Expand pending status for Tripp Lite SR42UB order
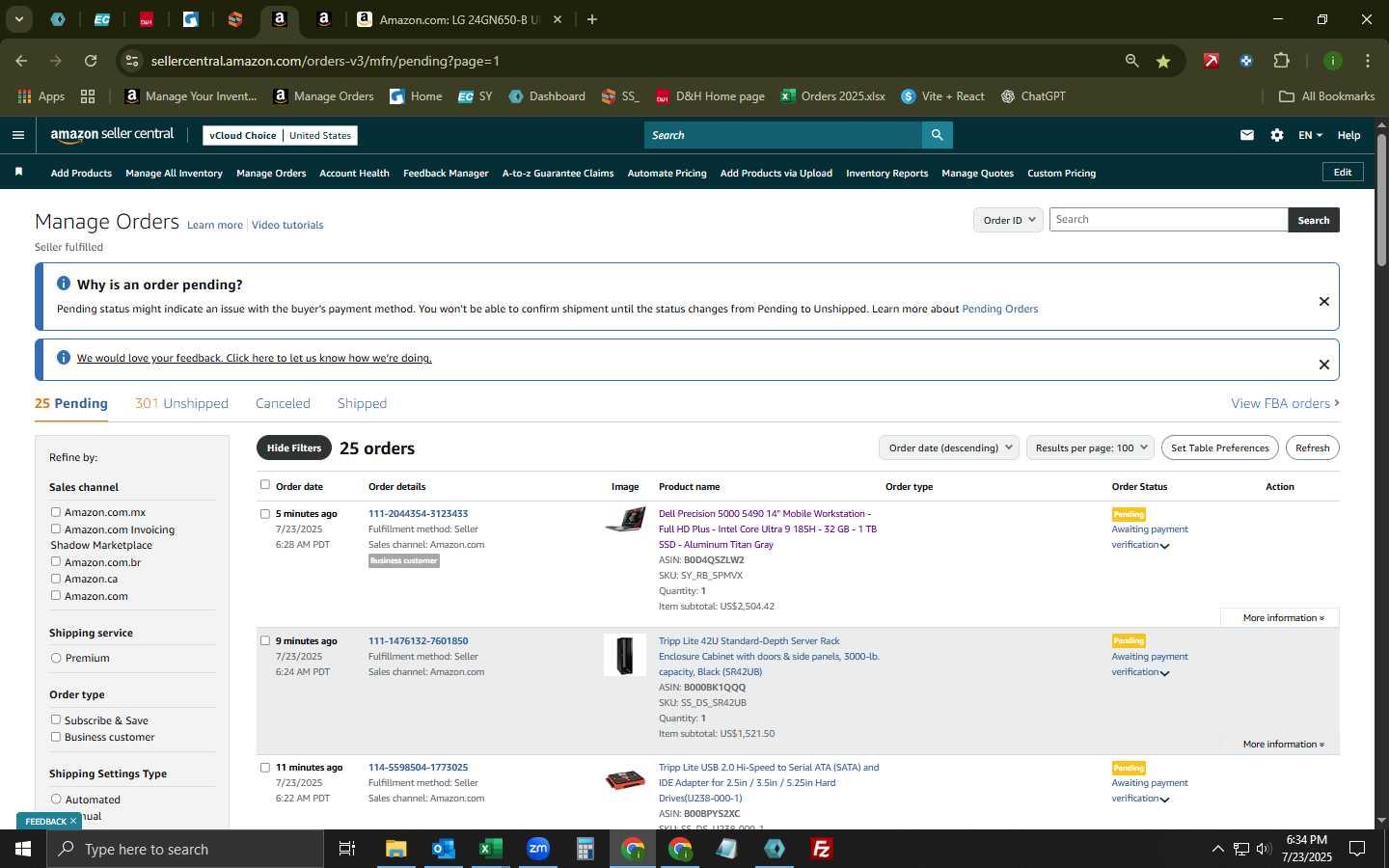 (x=1164, y=673)
